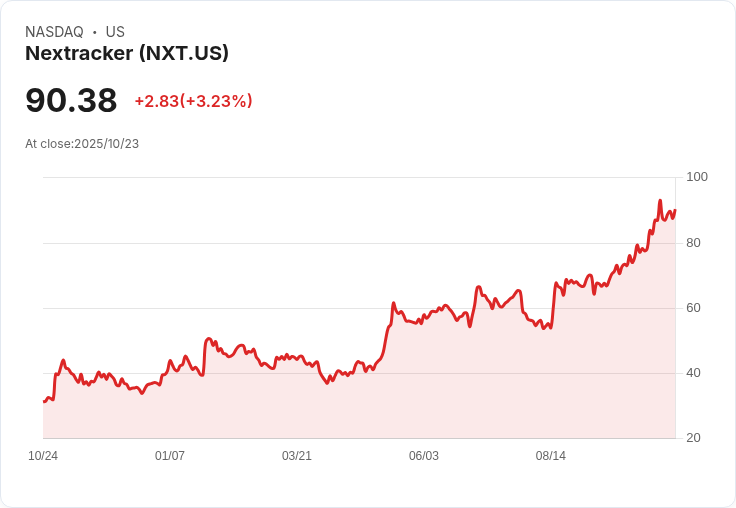
Task: Click the 40 y-axis price label
Action: point(693,373)
